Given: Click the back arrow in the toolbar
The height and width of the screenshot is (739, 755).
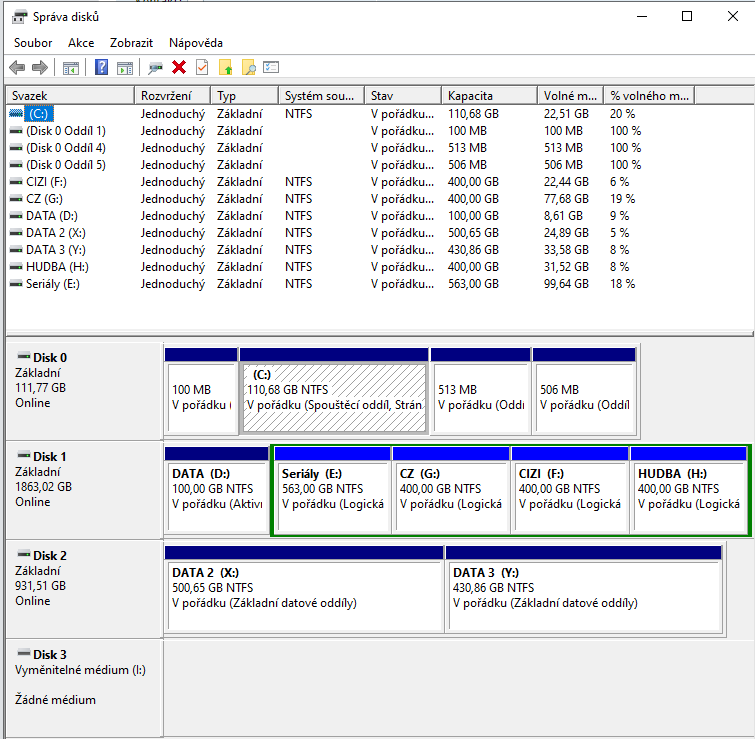Looking at the screenshot, I should click(x=17, y=68).
